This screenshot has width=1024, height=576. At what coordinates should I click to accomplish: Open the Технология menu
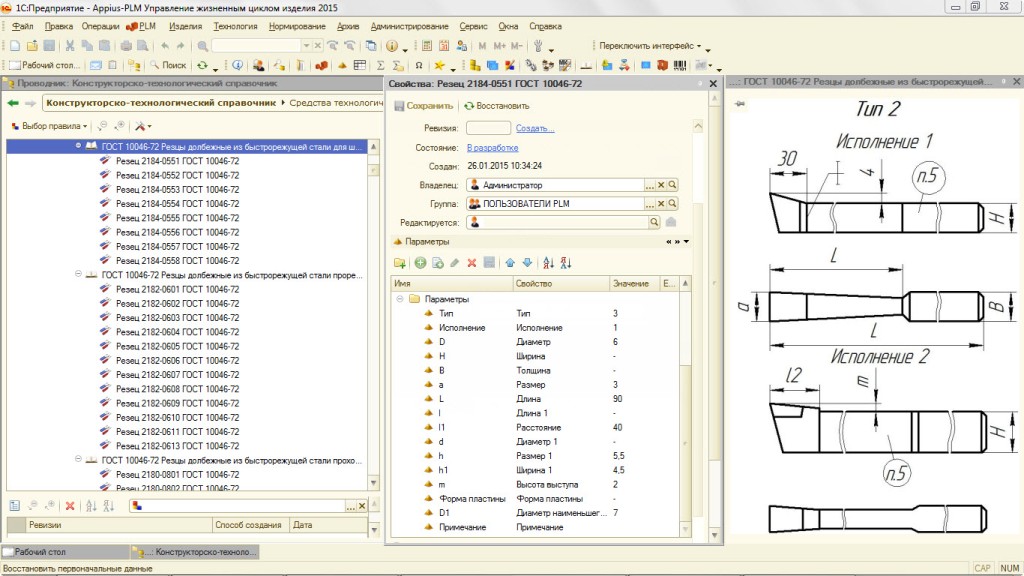(235, 26)
